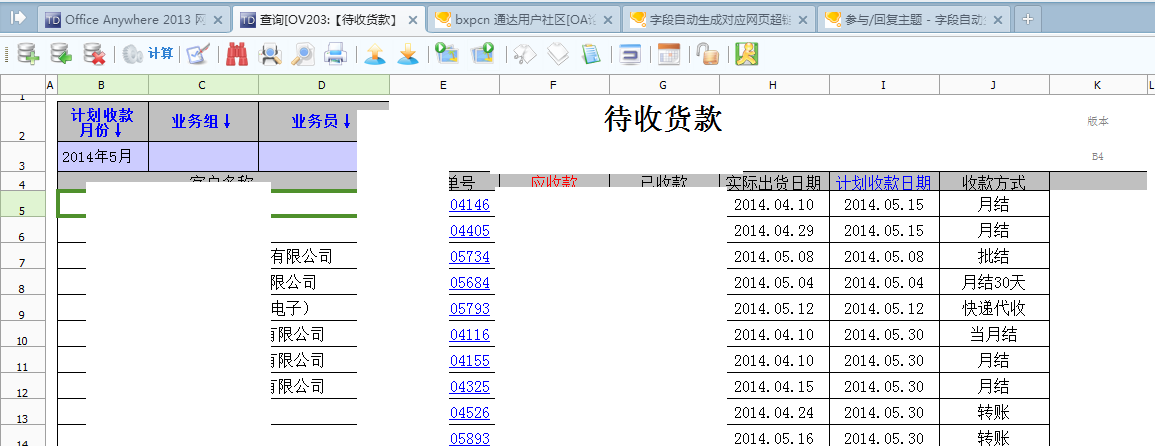Click the empty 业务组 input cell

coord(203,156)
